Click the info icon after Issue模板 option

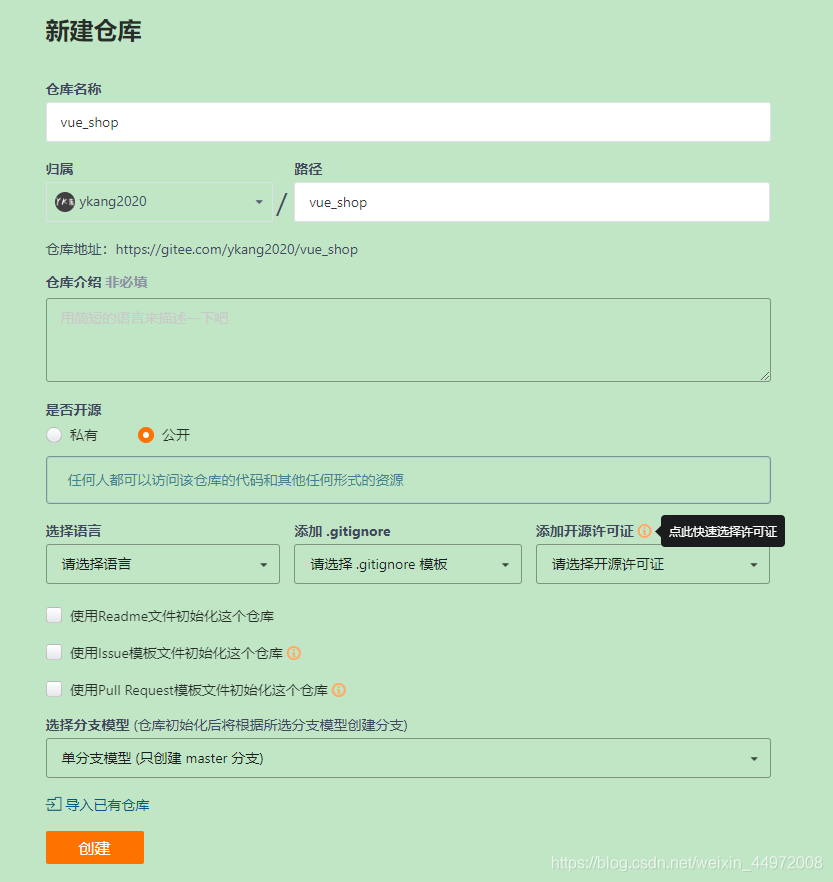pos(293,652)
